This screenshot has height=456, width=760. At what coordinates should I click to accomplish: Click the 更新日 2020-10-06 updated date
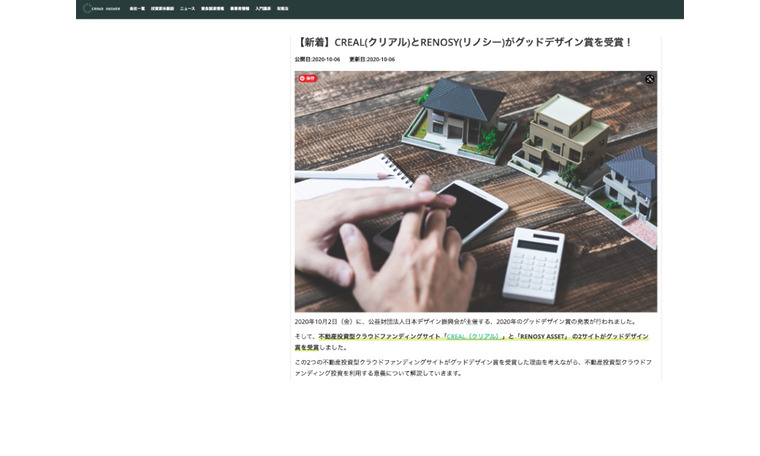pos(372,59)
